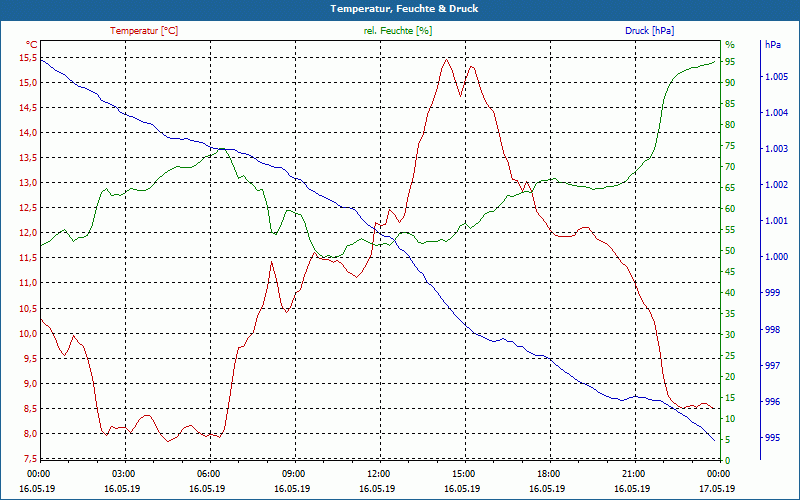Viewport: 800px width, 500px height.
Task: Click the '16.05.19' date under 06:00
Action: tap(208, 488)
